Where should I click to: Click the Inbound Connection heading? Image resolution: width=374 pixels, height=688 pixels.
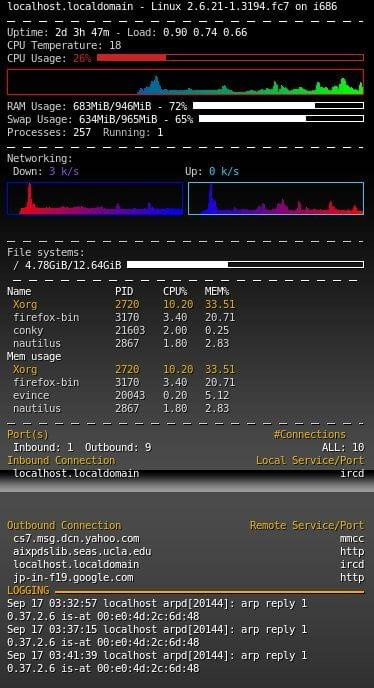pyautogui.click(x=61, y=460)
